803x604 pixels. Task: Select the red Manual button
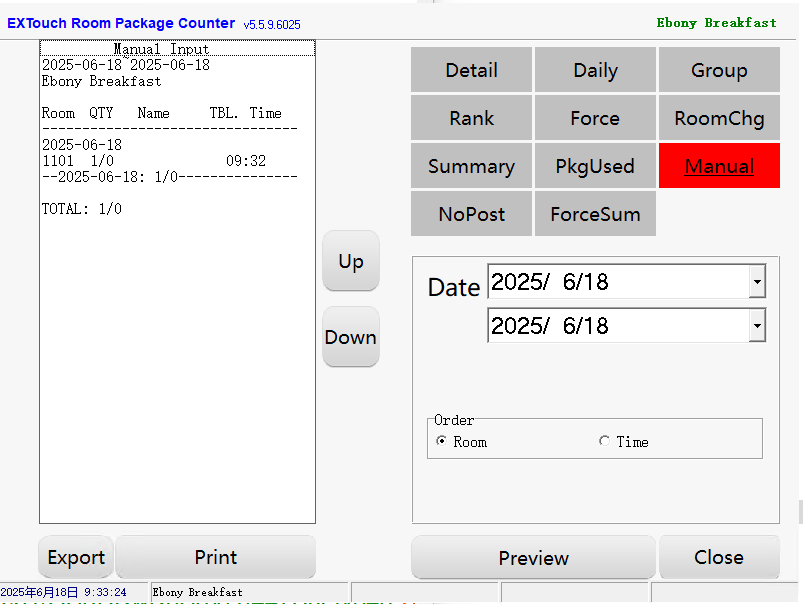coord(718,166)
